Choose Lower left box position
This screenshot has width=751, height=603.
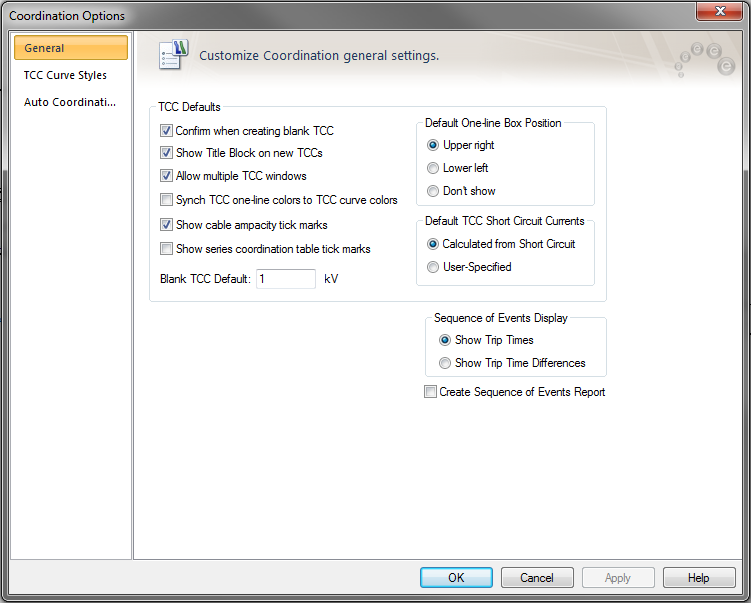[x=433, y=168]
